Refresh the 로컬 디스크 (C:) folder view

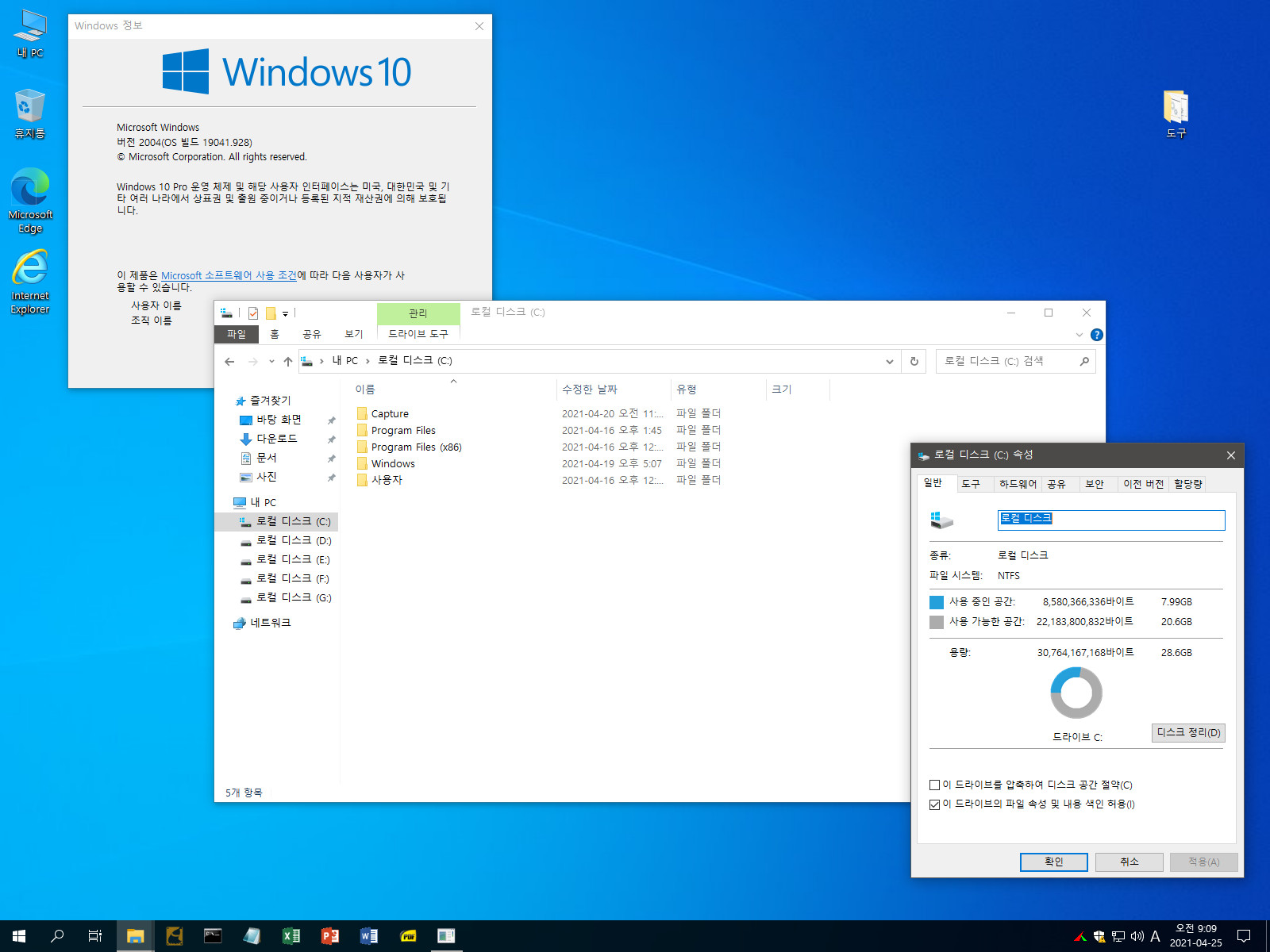(x=914, y=361)
